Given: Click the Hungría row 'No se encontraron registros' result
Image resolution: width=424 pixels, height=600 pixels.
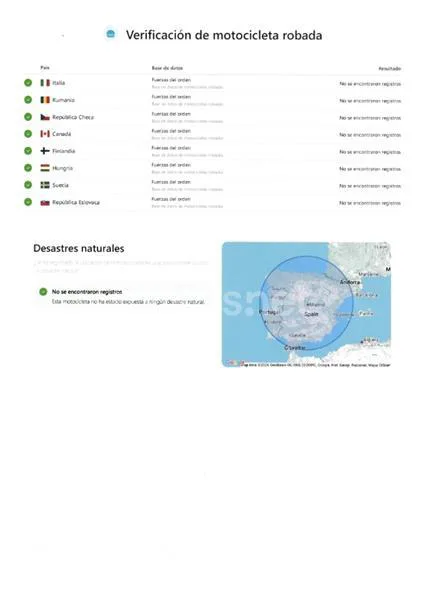Looking at the screenshot, I should click(370, 169).
